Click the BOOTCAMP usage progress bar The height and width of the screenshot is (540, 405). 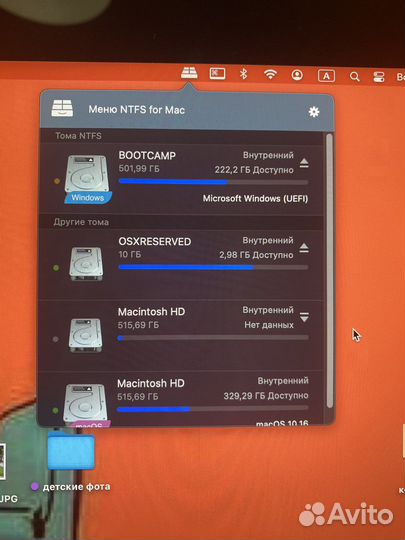point(213,182)
